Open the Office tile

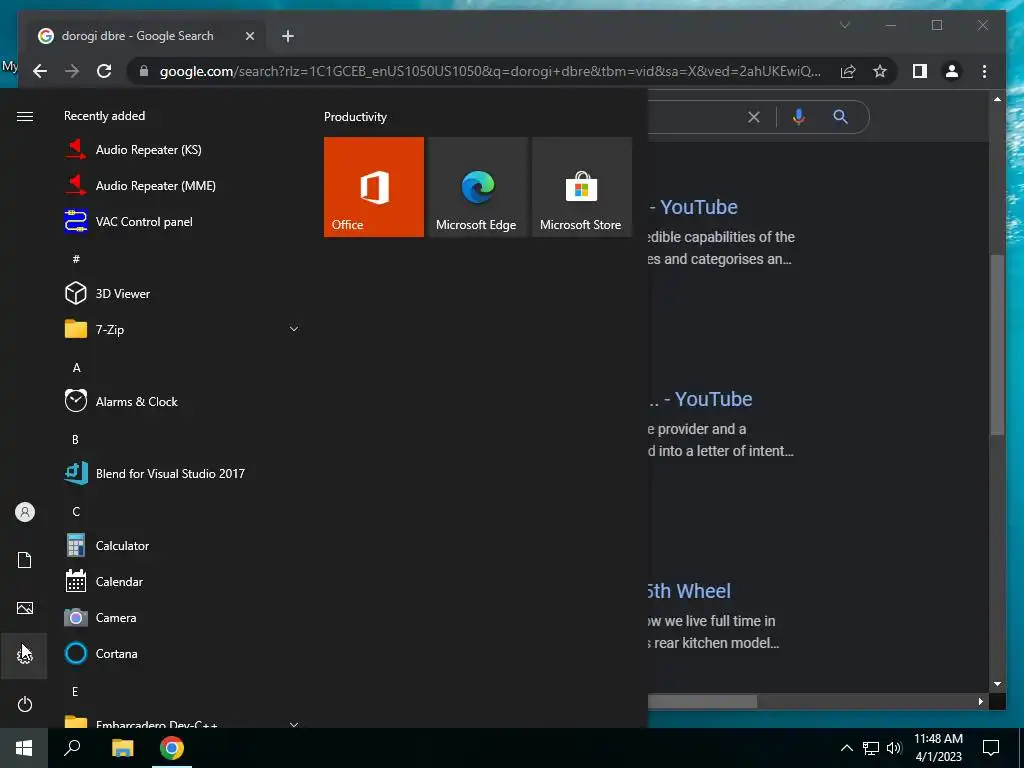374,187
